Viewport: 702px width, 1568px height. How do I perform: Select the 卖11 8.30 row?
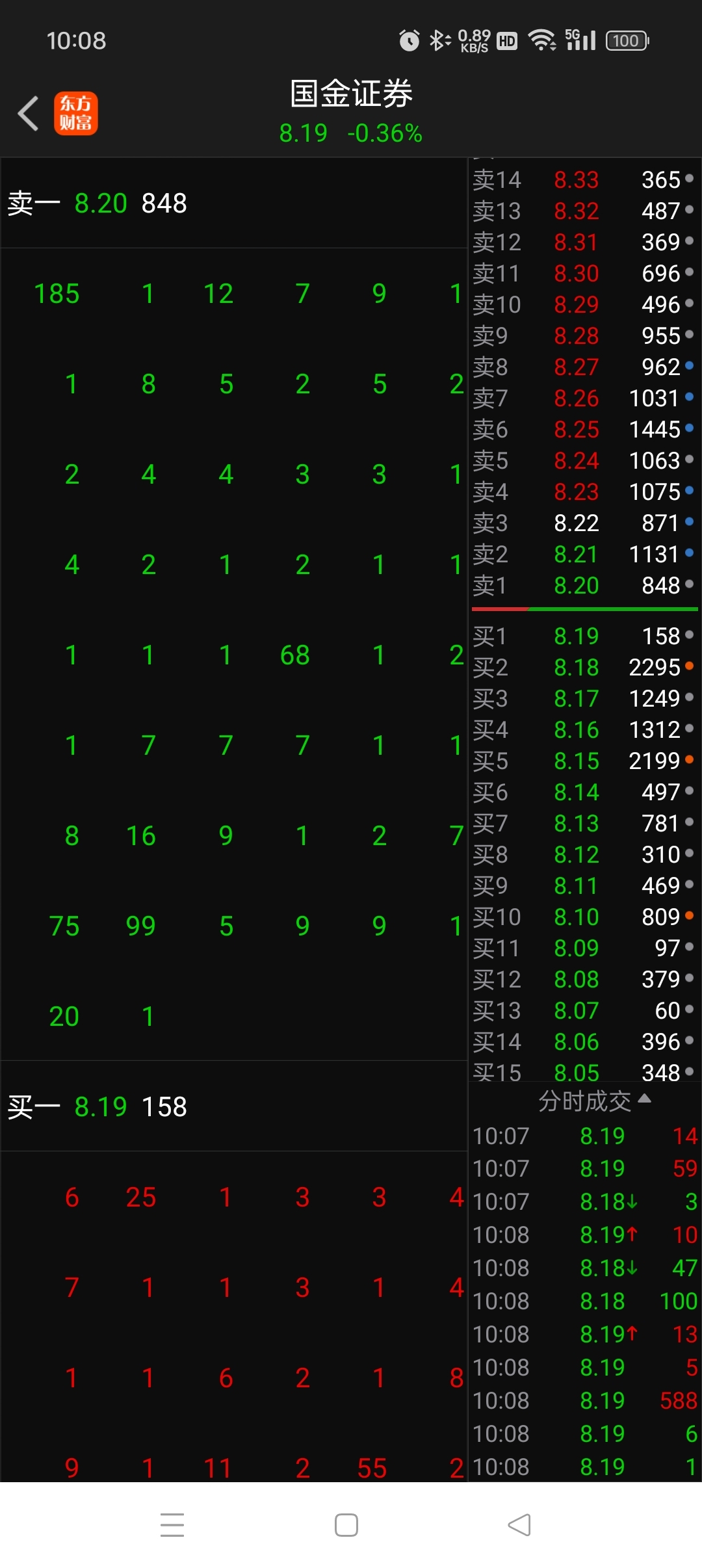click(x=584, y=273)
